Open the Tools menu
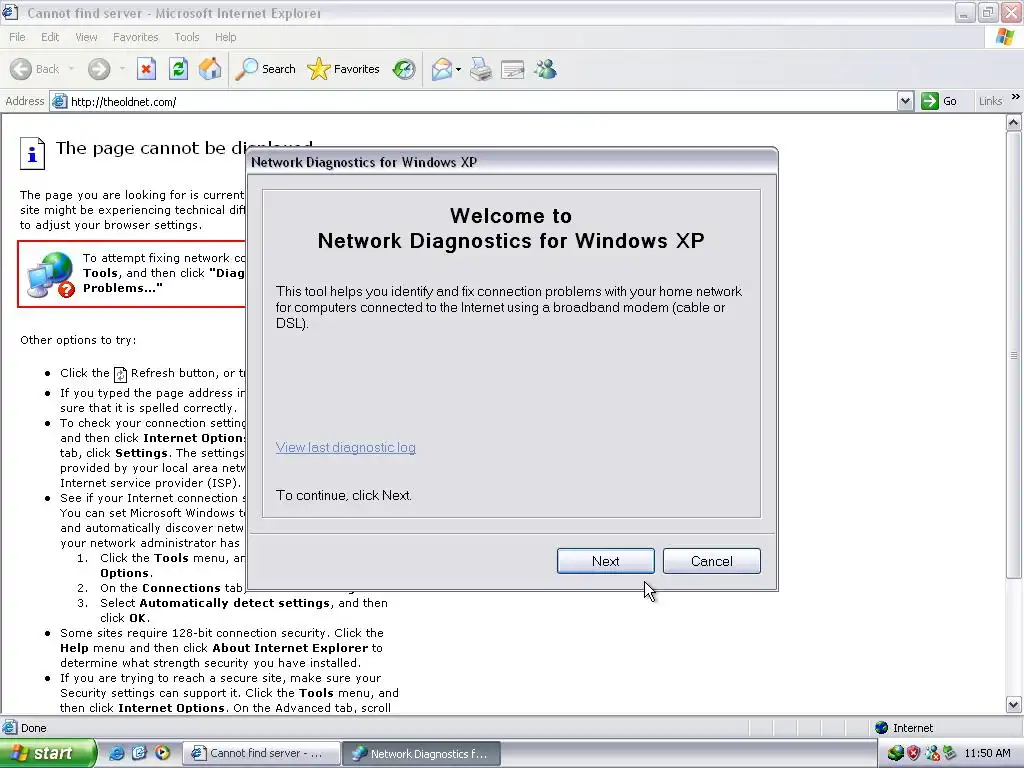This screenshot has width=1024, height=768. point(187,37)
